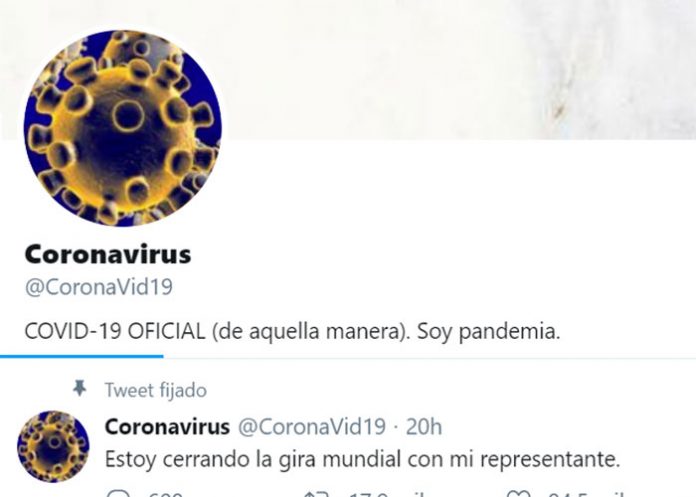Viewport: 696px width, 497px height.
Task: Click the COVID-19 OFICIAL bio text
Action: click(x=292, y=331)
